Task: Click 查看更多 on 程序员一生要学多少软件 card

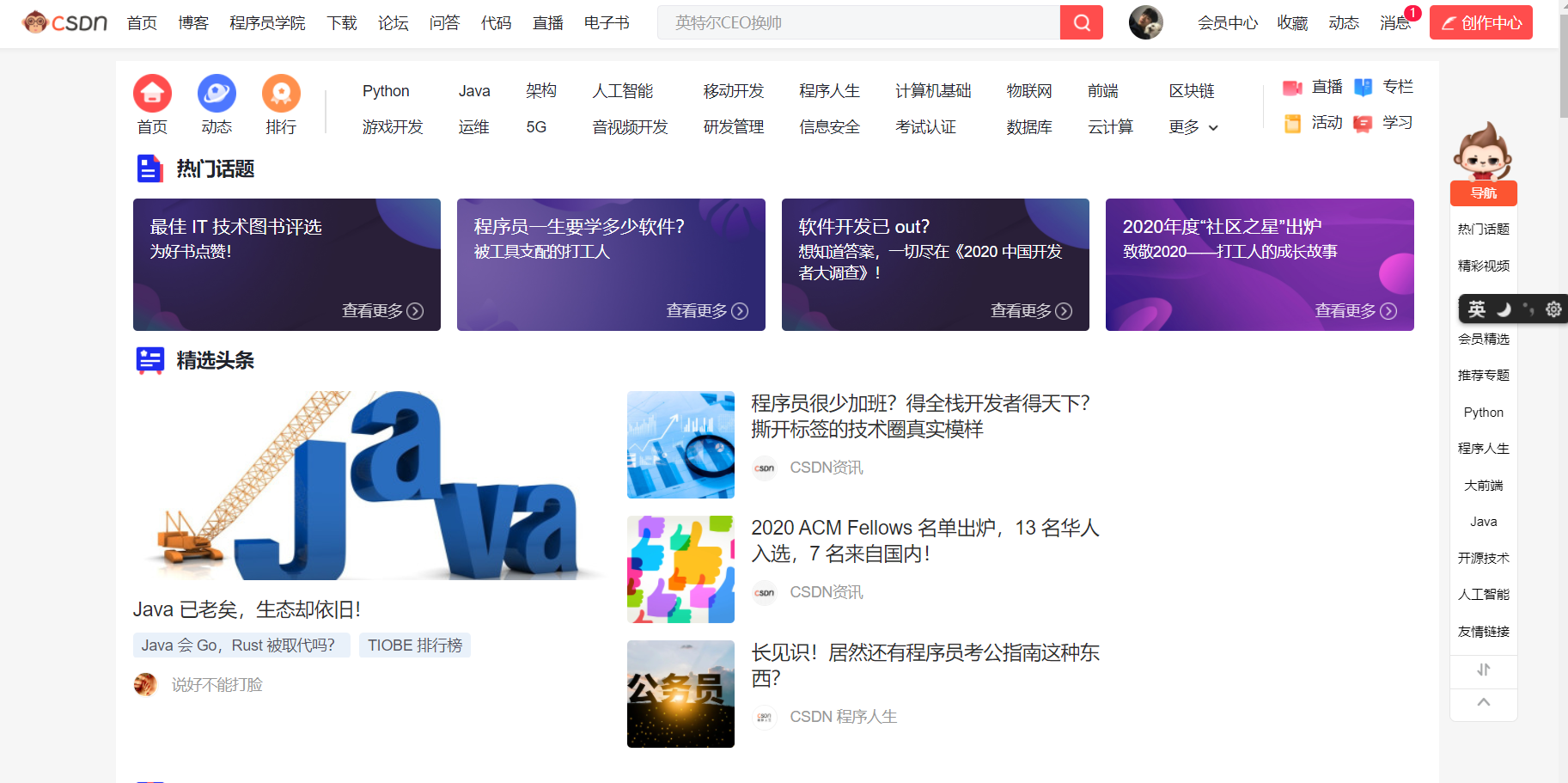Action: 707,311
